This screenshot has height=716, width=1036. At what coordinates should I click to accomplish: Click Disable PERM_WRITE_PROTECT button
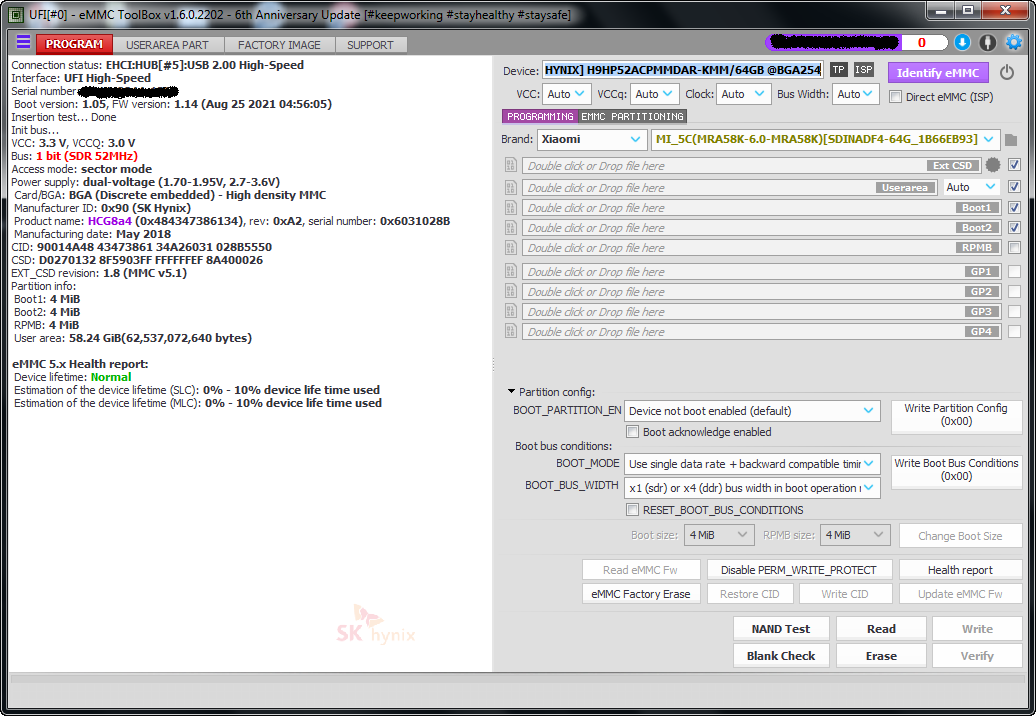coord(799,570)
